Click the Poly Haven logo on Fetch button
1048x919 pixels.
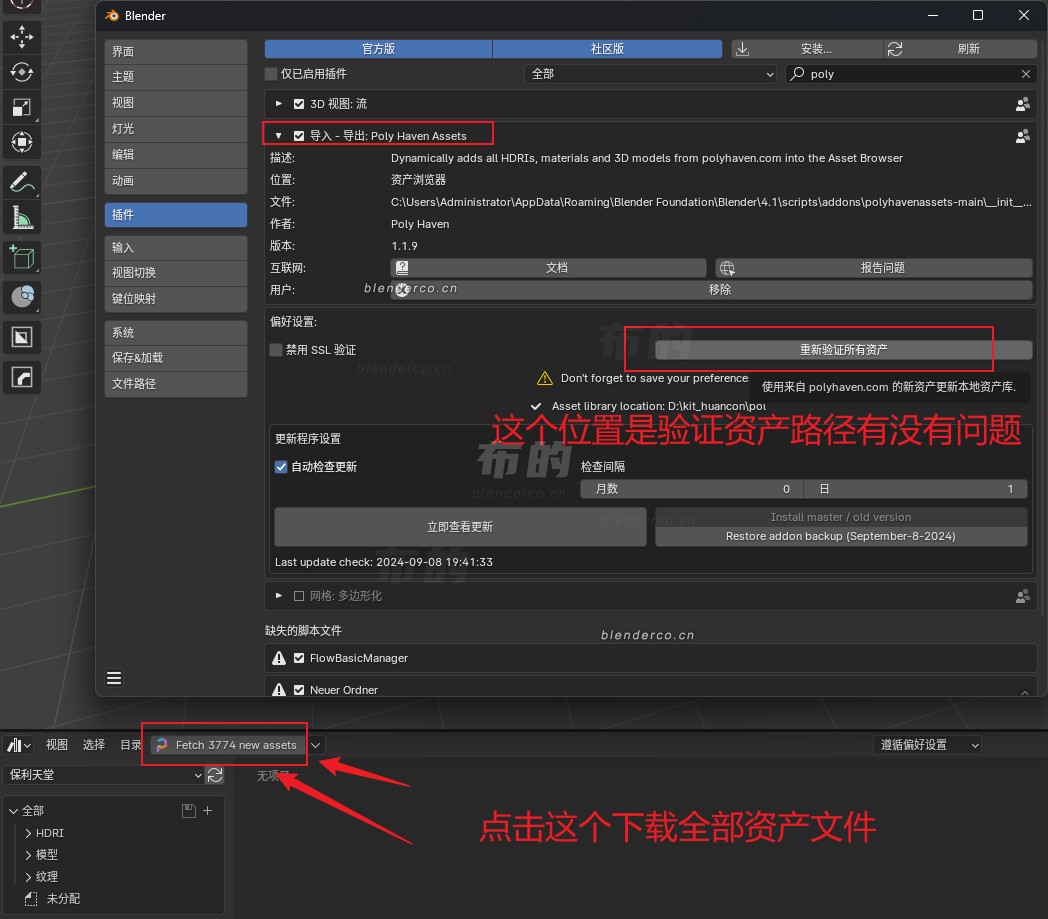[162, 745]
